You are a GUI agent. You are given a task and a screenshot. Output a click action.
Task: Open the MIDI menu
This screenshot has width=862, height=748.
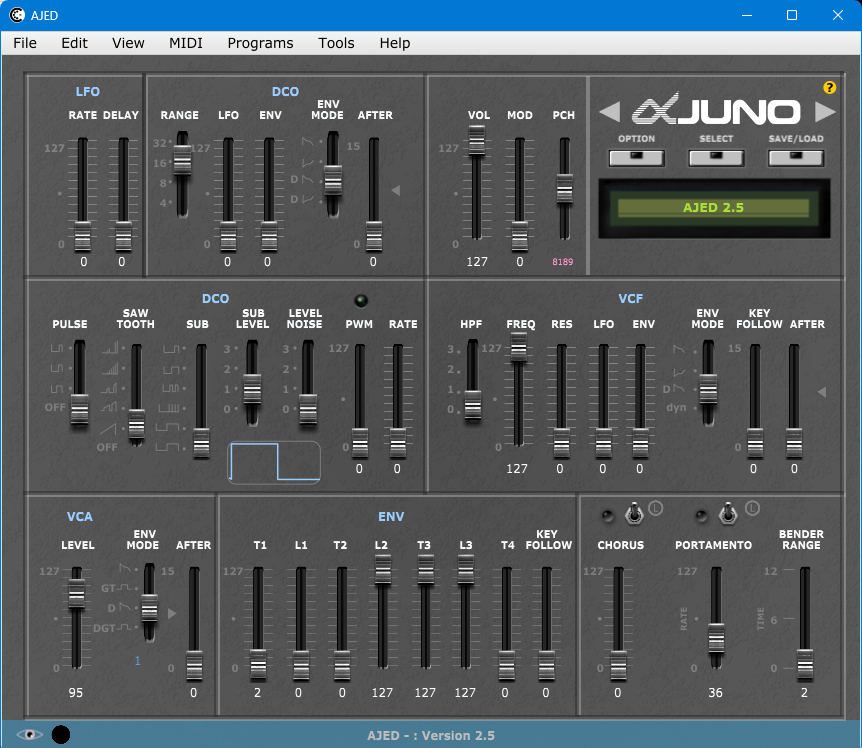click(x=186, y=43)
